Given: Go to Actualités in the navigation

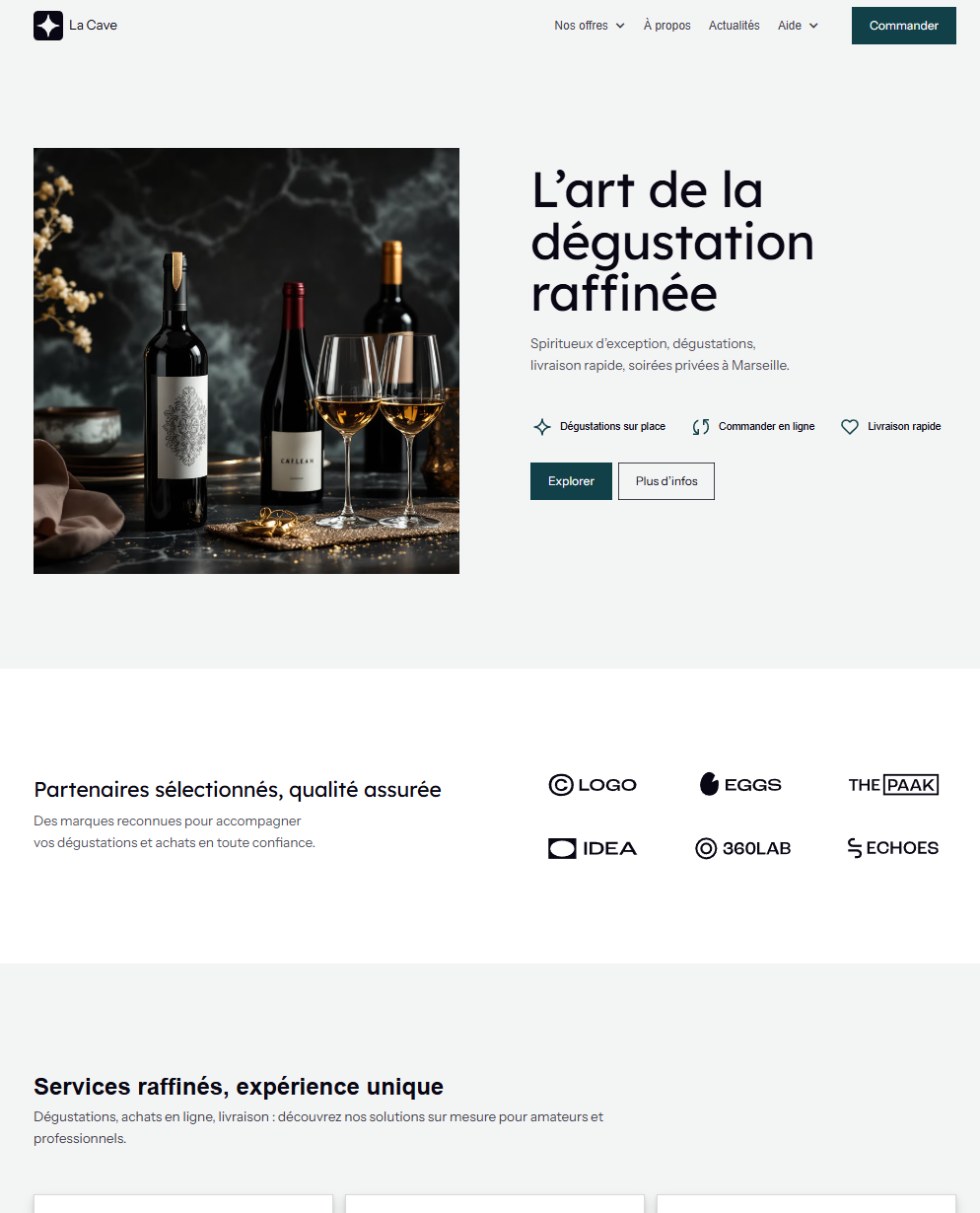Looking at the screenshot, I should pyautogui.click(x=735, y=26).
